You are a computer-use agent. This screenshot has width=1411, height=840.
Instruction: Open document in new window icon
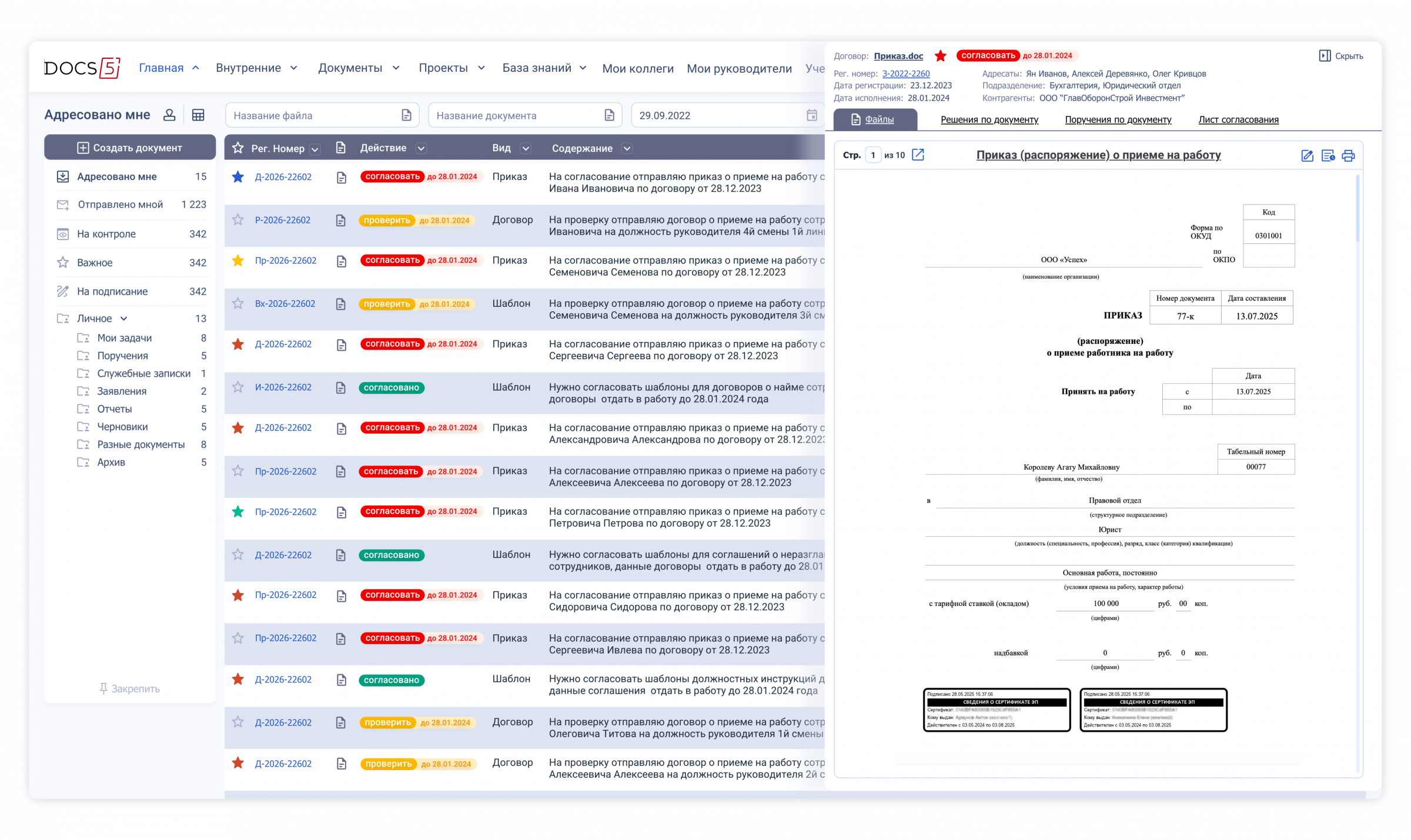(918, 155)
